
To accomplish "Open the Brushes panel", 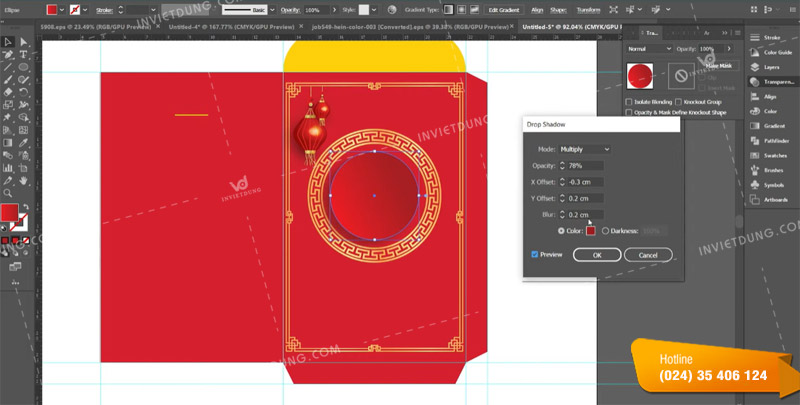I will coord(772,171).
